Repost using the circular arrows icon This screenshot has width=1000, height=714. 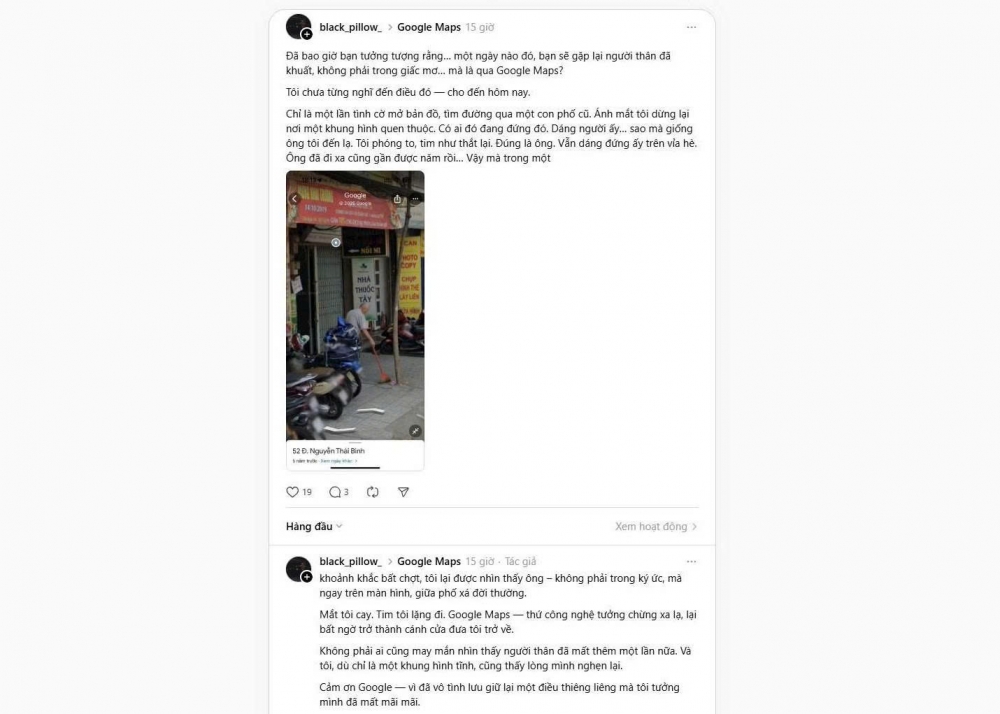coord(373,492)
